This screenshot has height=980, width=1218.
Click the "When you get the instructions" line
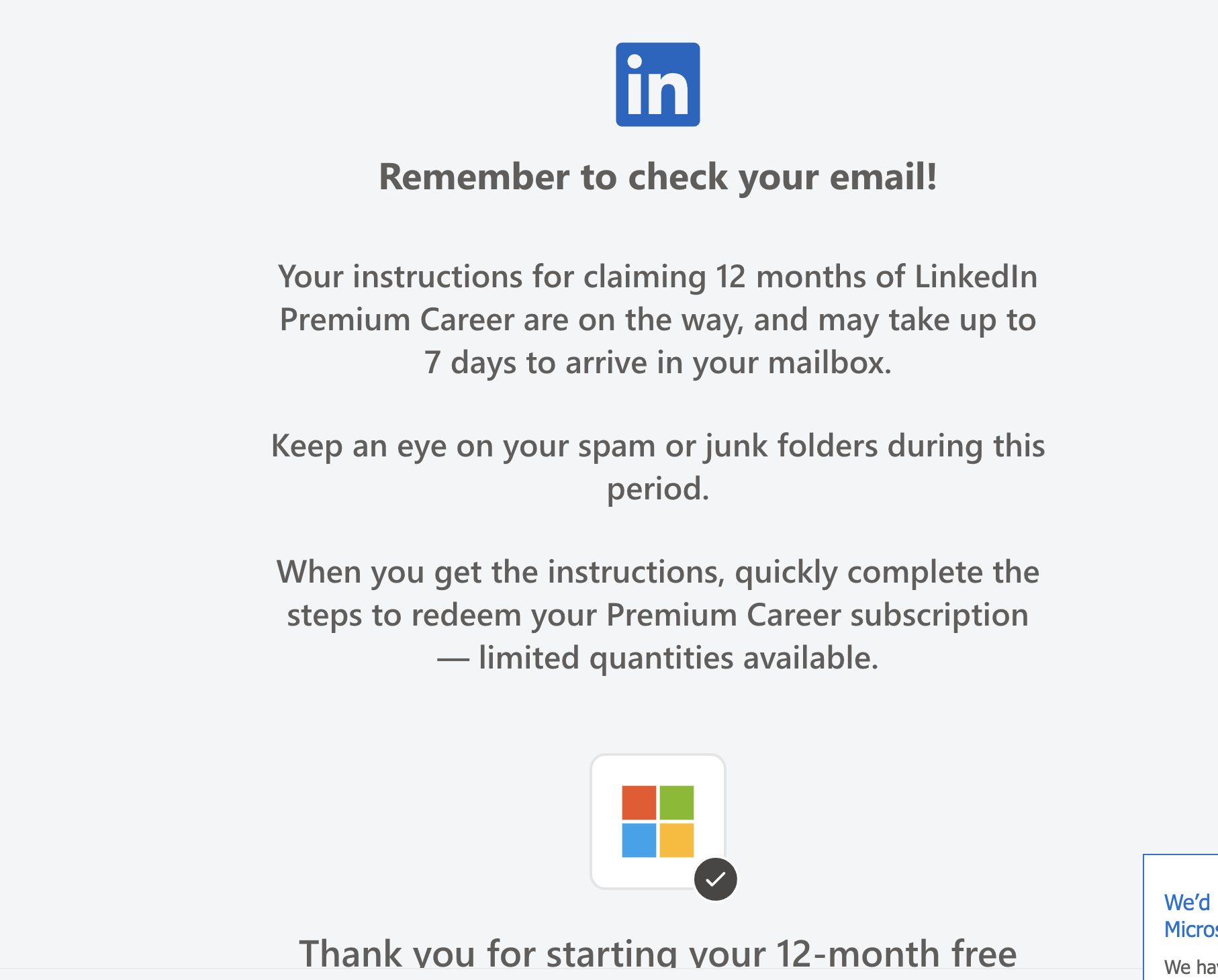(x=657, y=572)
